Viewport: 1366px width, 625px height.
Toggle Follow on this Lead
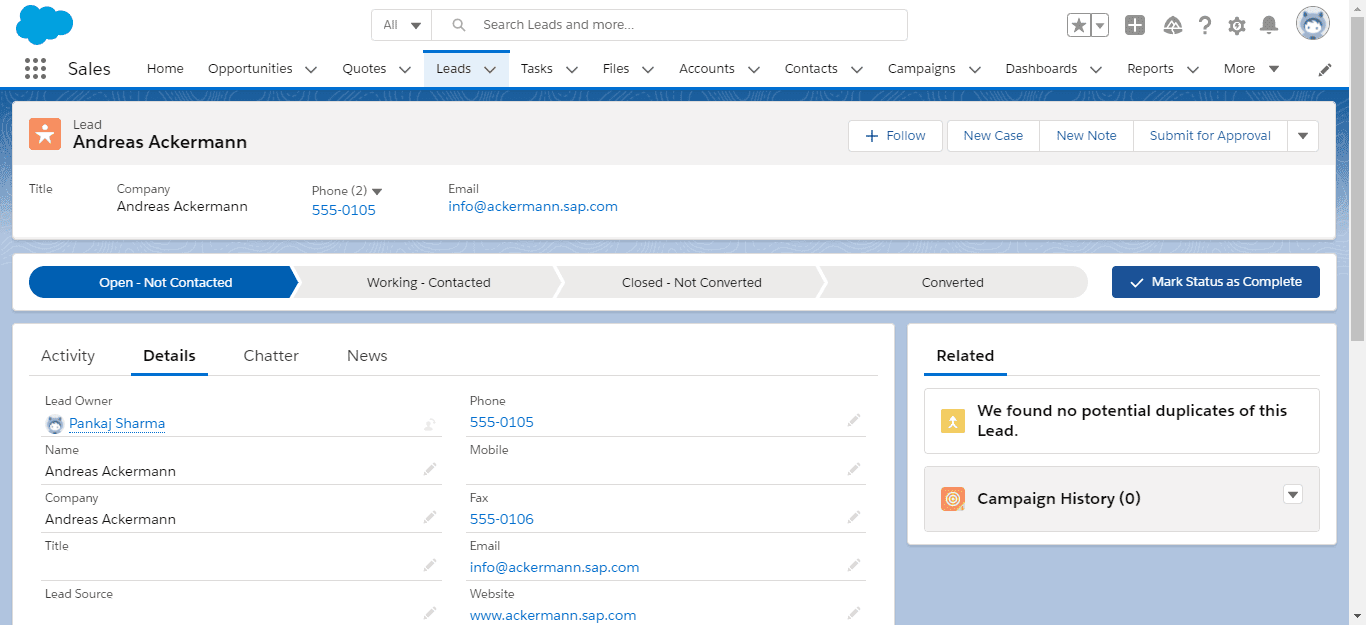[894, 135]
